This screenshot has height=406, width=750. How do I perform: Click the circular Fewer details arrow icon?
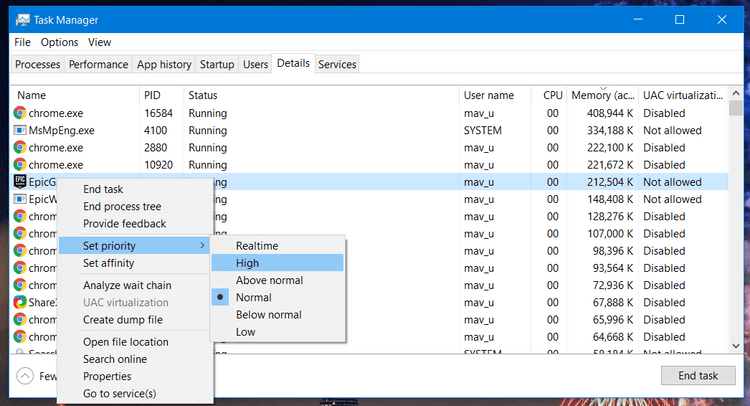(x=27, y=375)
